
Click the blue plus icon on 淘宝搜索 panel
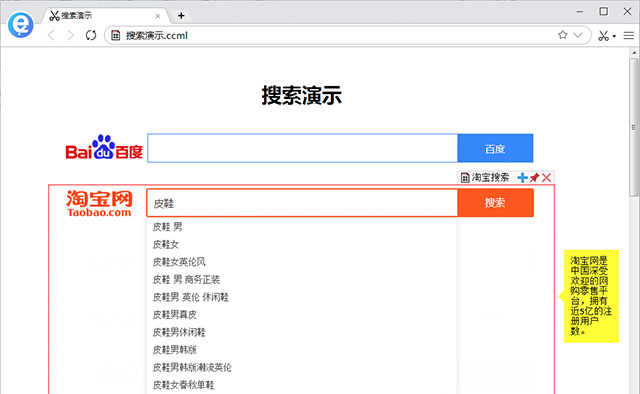(x=522, y=178)
